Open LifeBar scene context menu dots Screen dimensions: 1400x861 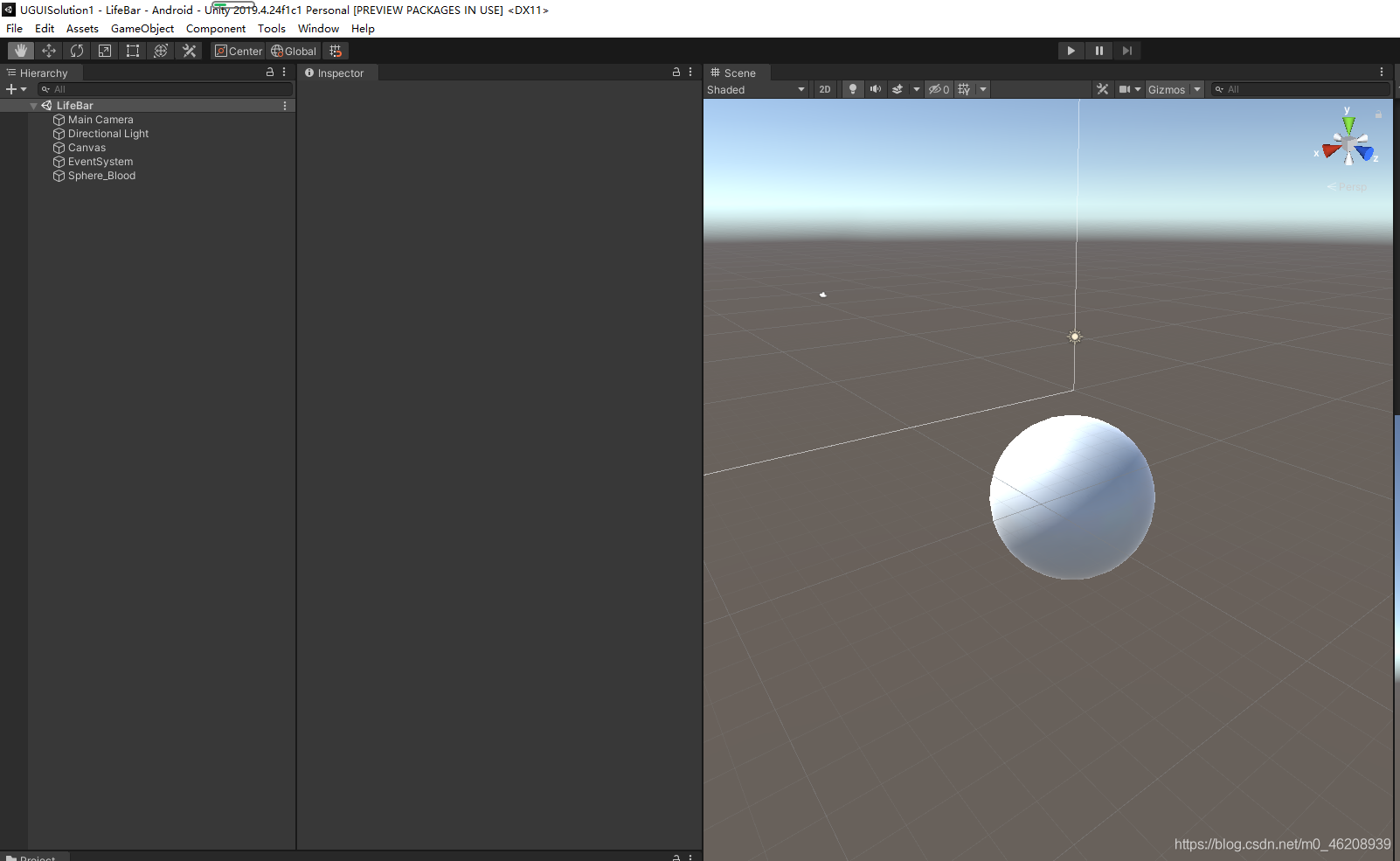pos(285,106)
